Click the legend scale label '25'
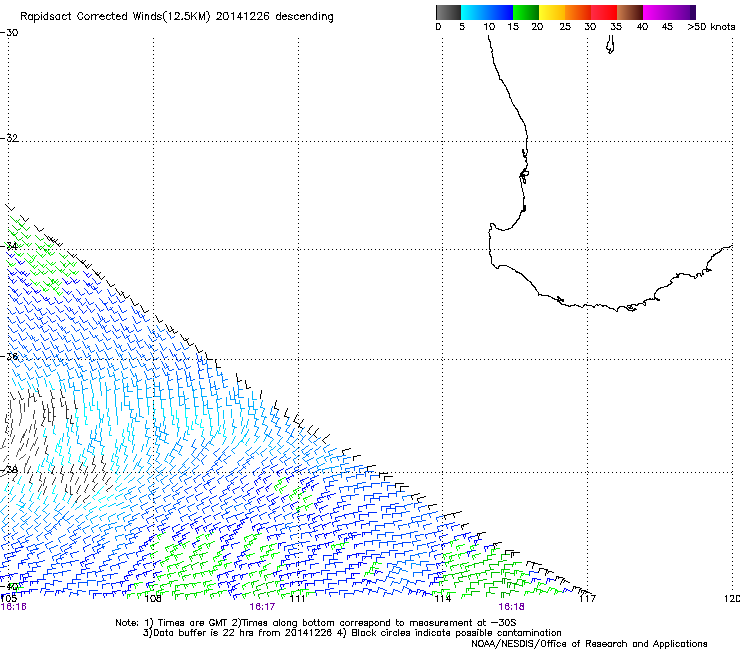Viewport: 740px width, 650px height. coord(565,27)
